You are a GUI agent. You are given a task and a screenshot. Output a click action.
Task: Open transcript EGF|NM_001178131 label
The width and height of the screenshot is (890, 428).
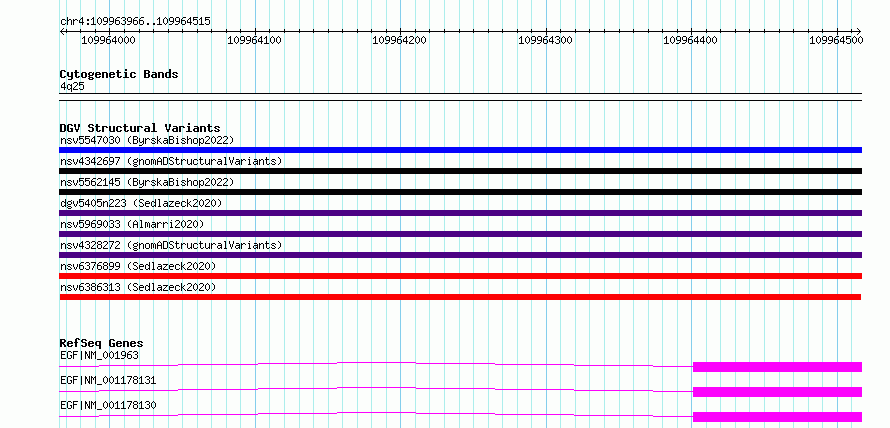[108, 380]
